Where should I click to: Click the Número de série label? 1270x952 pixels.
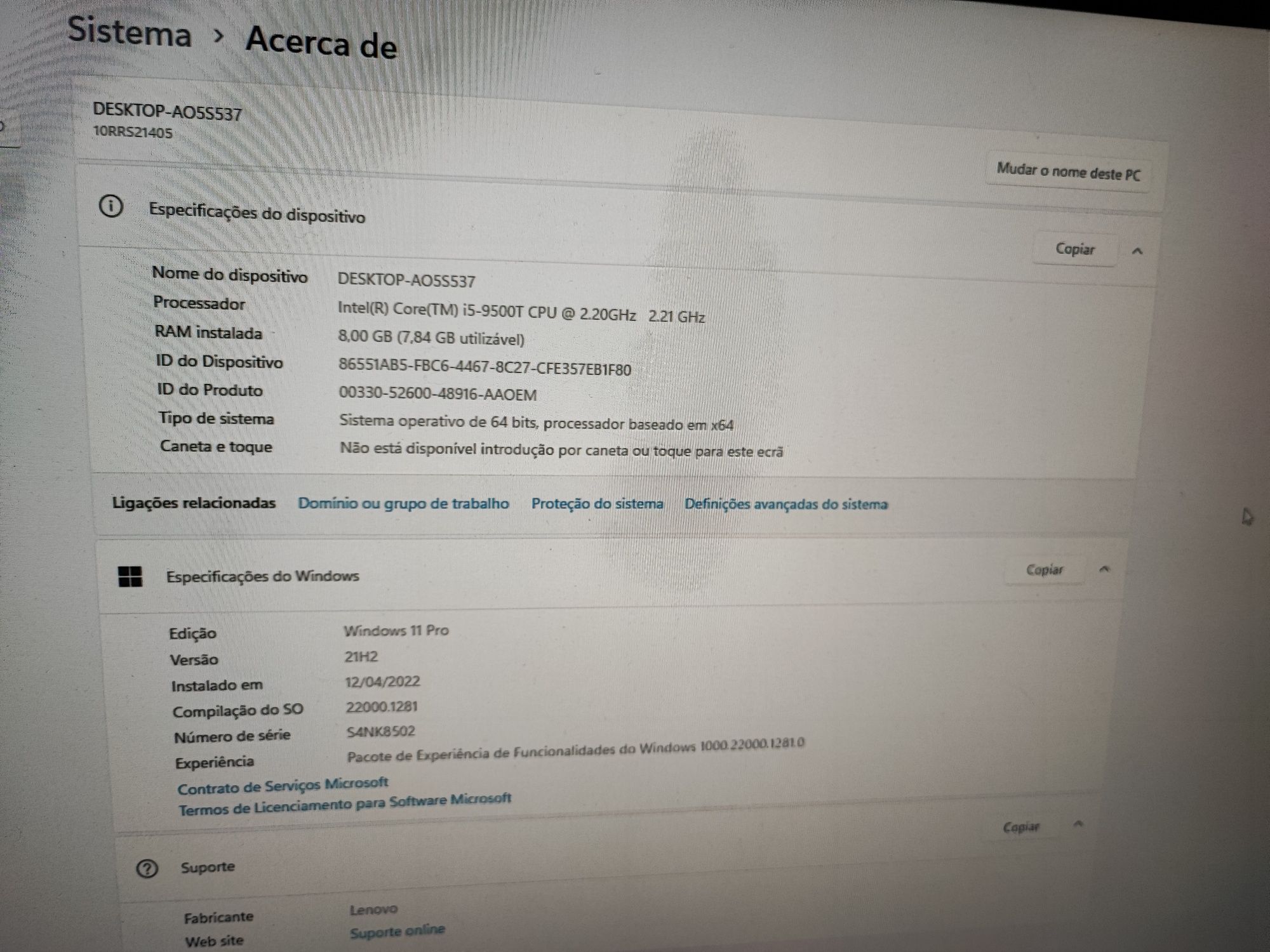tap(232, 736)
